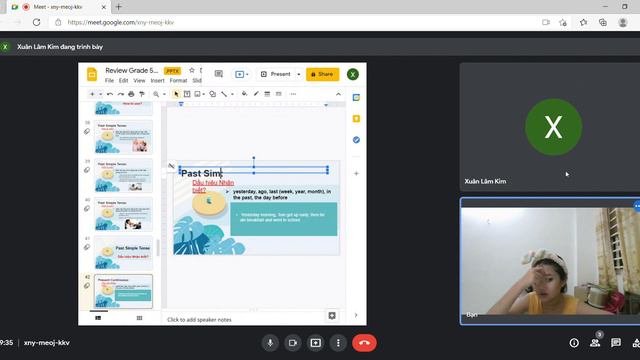Viewport: 640px width, 360px height.
Task: Click the Present now screen share button
Action: [x=316, y=343]
